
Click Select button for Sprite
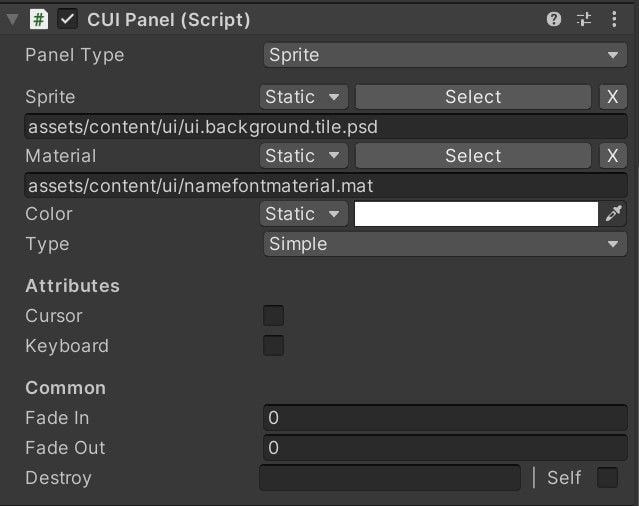tap(473, 97)
